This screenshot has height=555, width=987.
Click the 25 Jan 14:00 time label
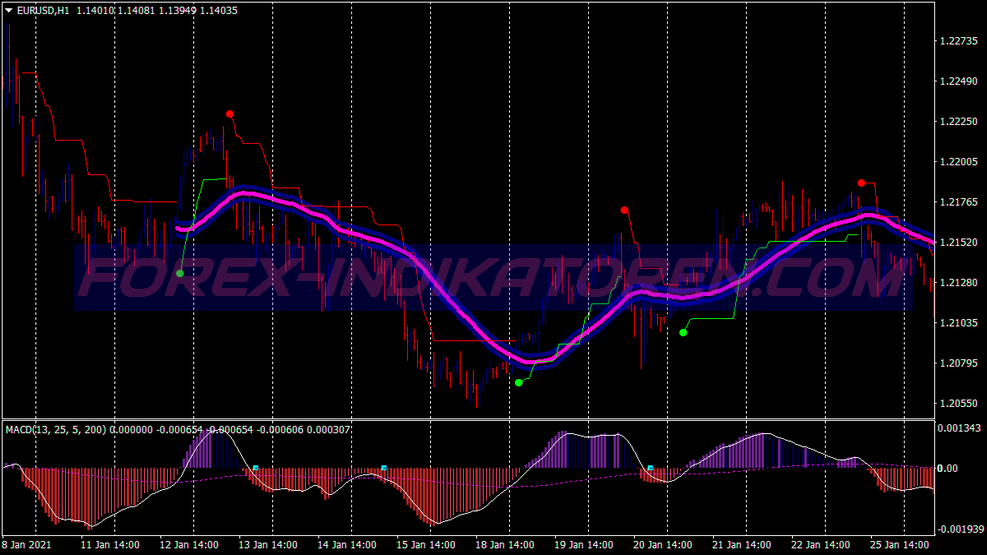coord(900,545)
